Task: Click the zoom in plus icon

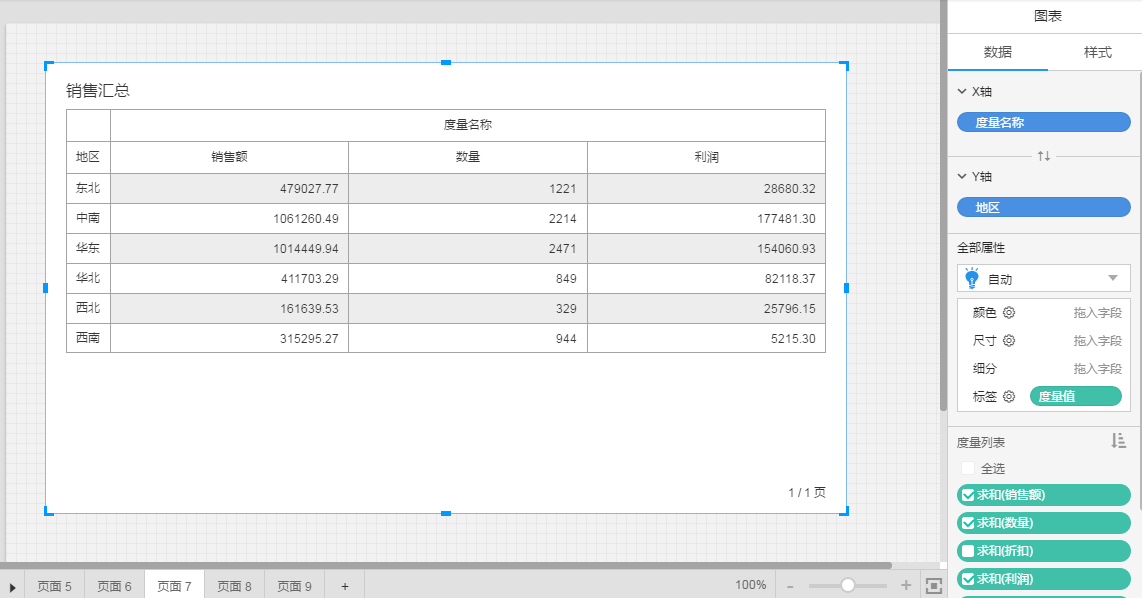Action: click(x=906, y=585)
